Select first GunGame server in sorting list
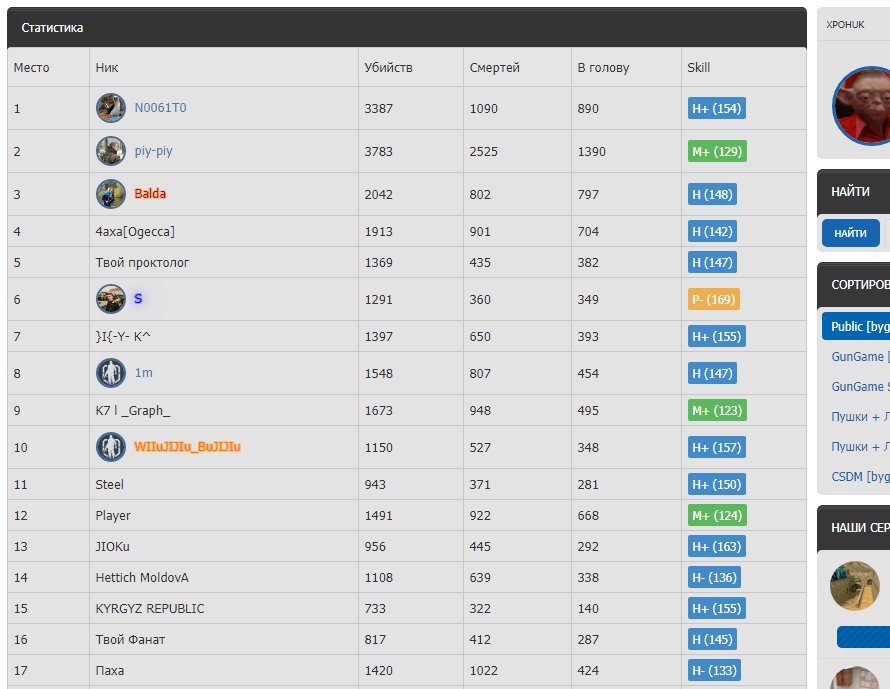This screenshot has width=890, height=689. click(x=858, y=357)
